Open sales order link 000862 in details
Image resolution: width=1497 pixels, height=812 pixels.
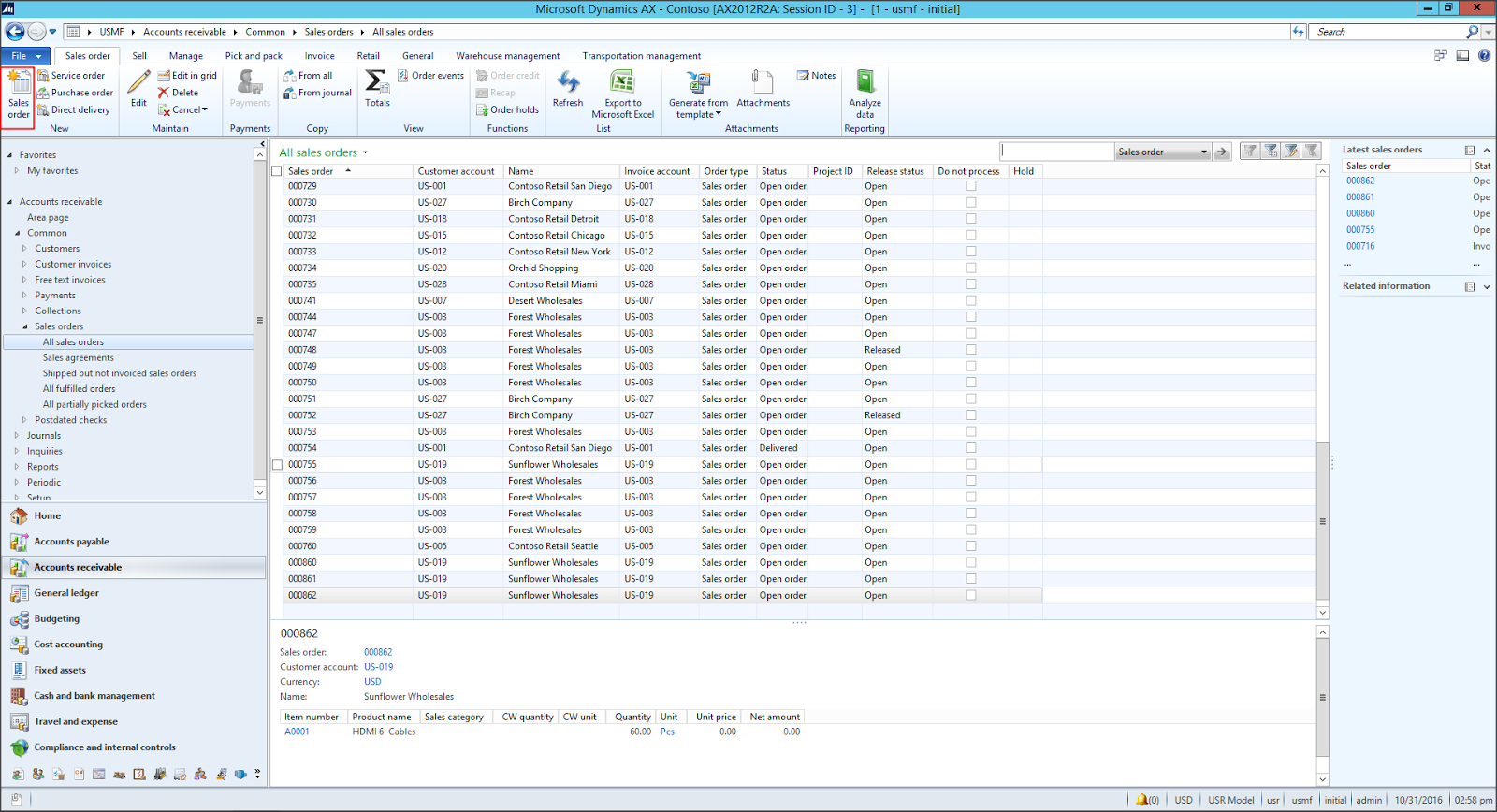point(378,653)
